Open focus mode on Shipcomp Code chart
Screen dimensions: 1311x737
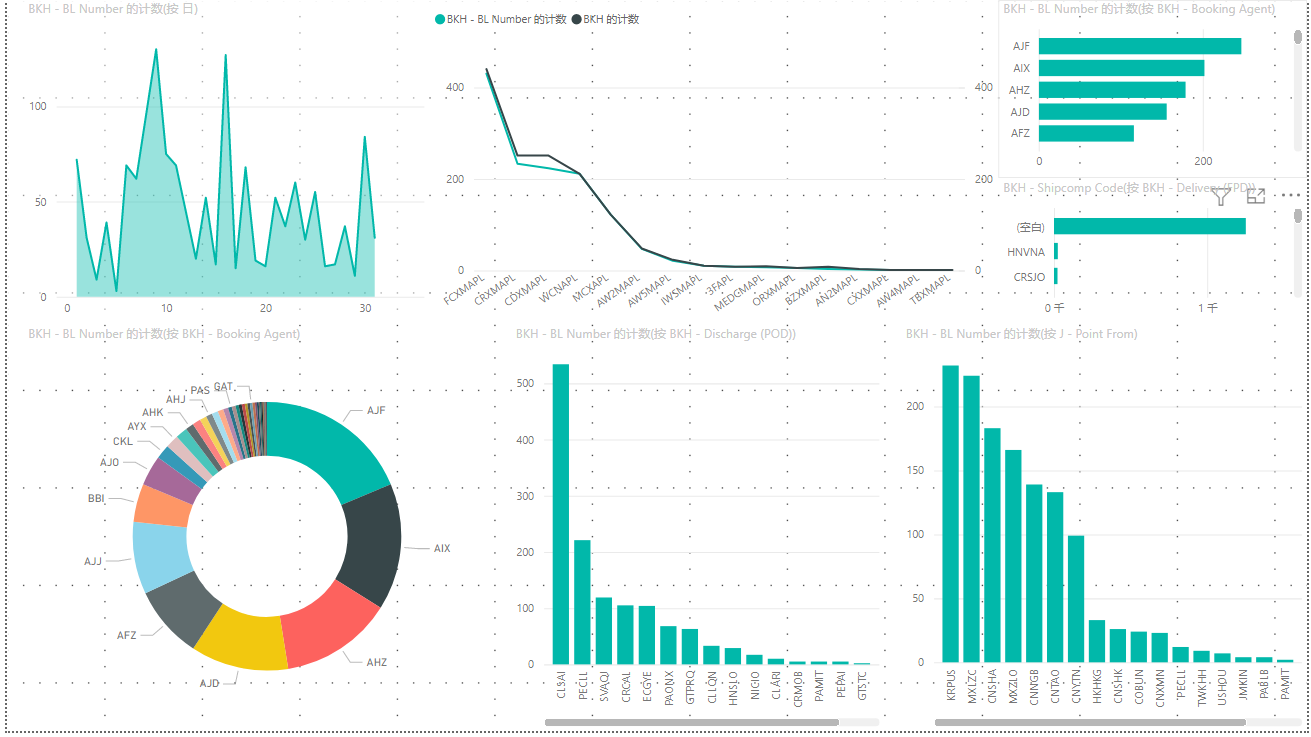click(x=1256, y=196)
